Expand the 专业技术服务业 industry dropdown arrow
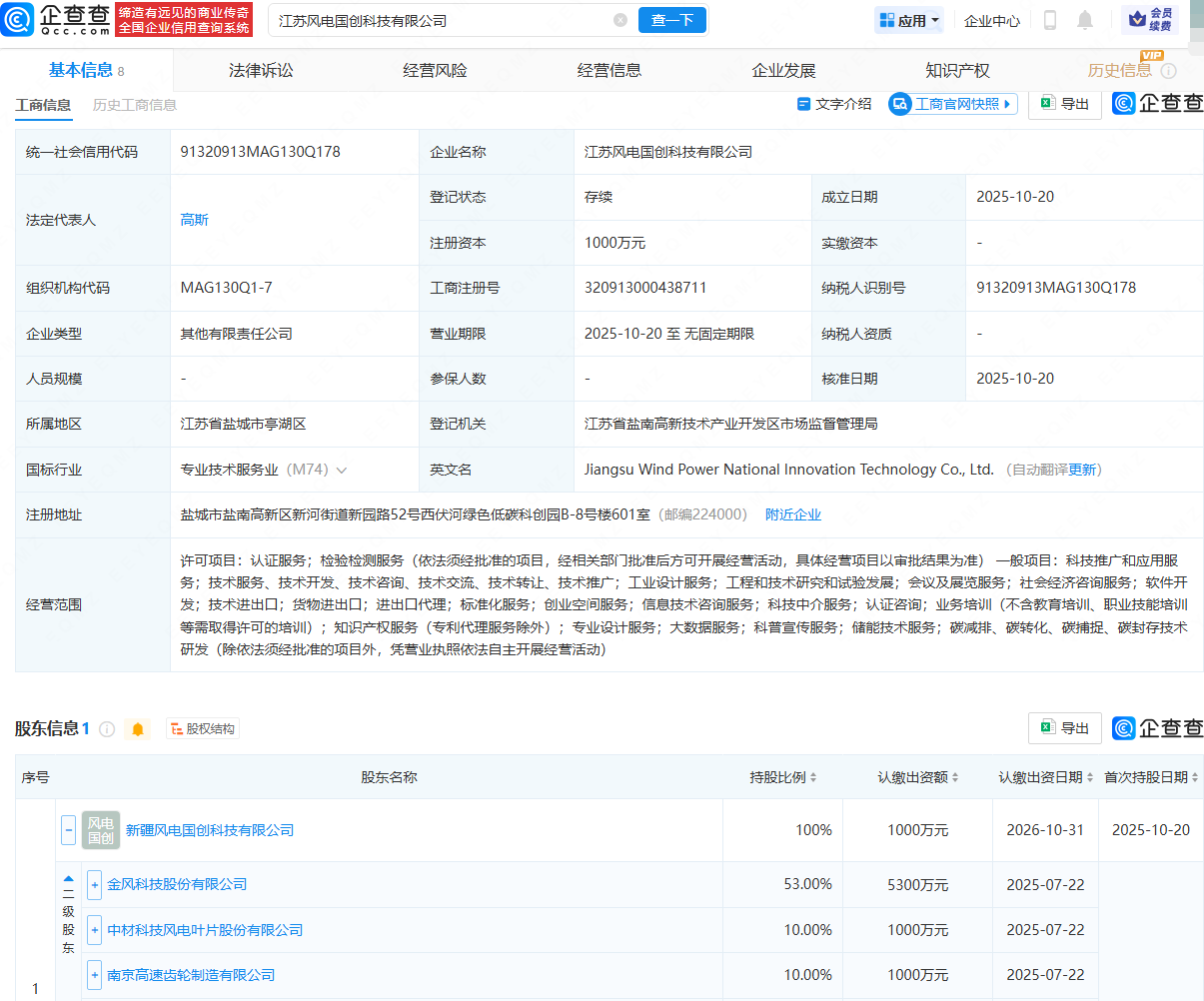This screenshot has height=1001, width=1204. click(x=342, y=470)
